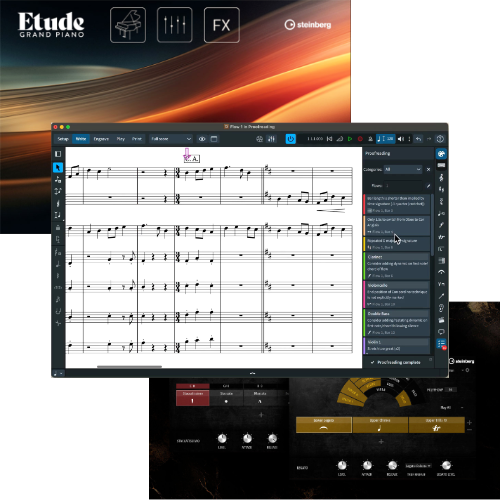Redo action with forward arrow
The image size is (500, 500).
[429, 139]
